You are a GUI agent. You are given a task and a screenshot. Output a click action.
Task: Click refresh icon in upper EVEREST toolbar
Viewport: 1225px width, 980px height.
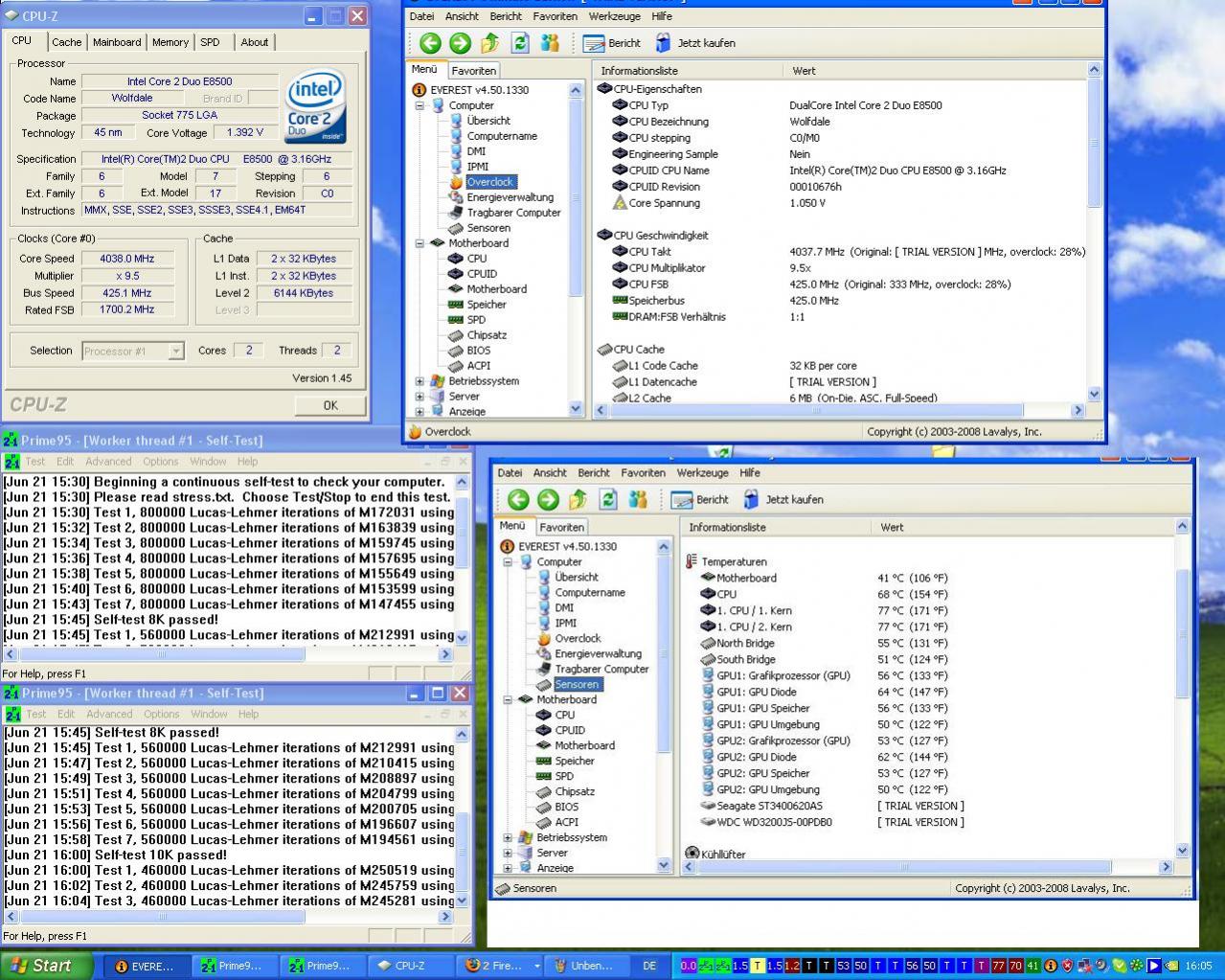click(x=520, y=43)
